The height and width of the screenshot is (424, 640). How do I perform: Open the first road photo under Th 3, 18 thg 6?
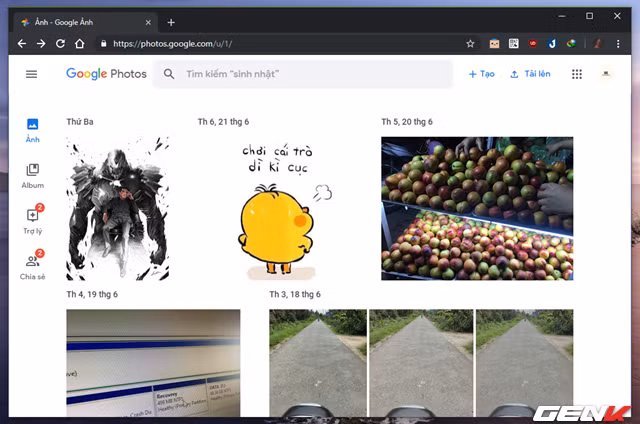(318, 363)
